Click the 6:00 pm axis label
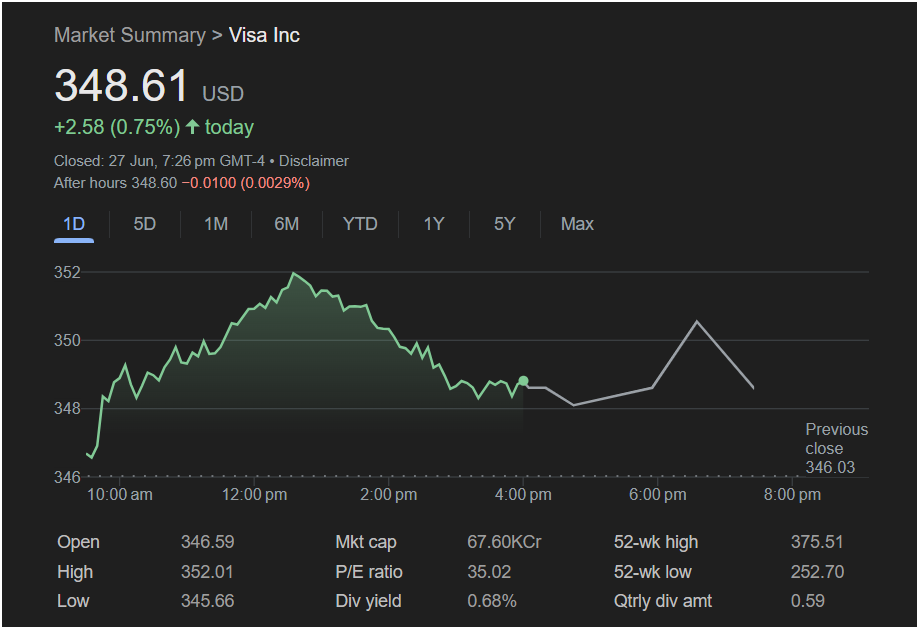919x629 pixels. pos(658,495)
